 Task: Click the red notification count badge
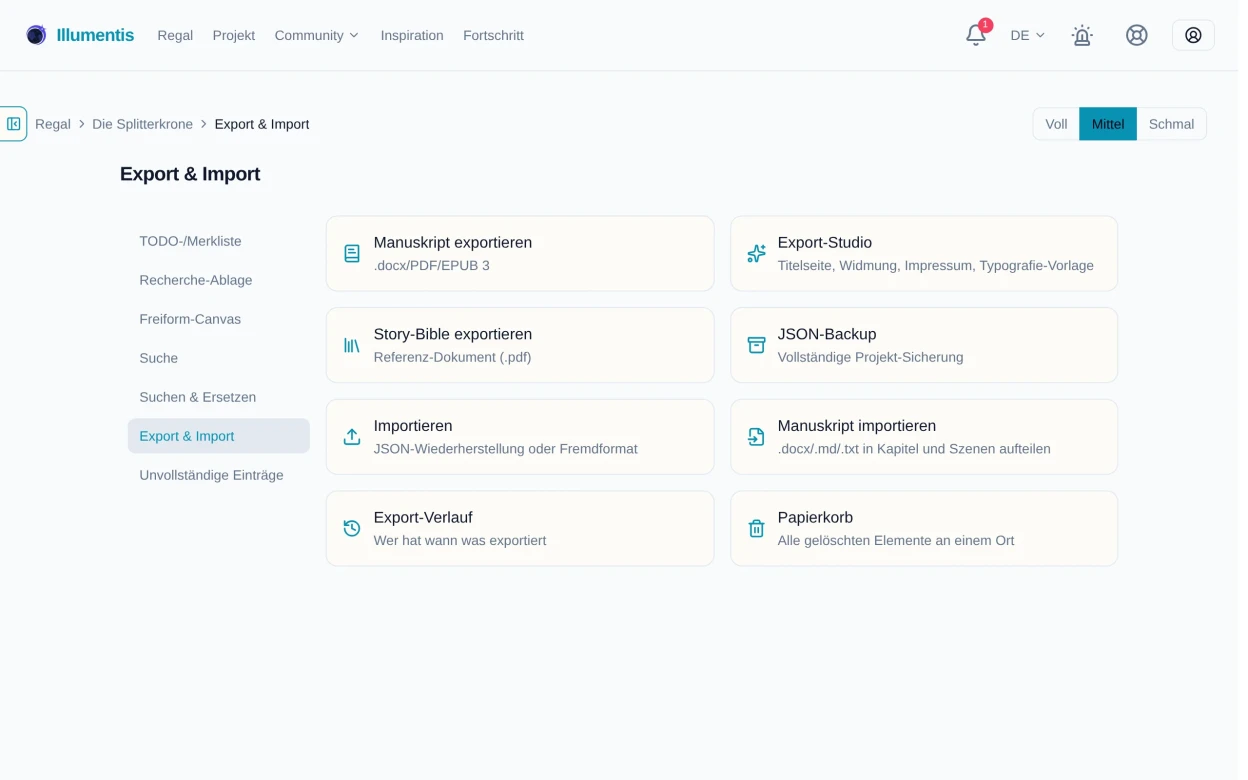[986, 25]
